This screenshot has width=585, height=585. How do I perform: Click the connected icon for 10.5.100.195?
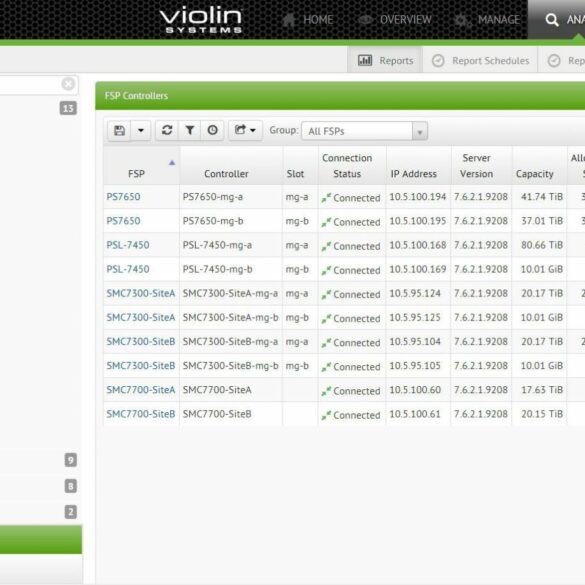coord(326,222)
